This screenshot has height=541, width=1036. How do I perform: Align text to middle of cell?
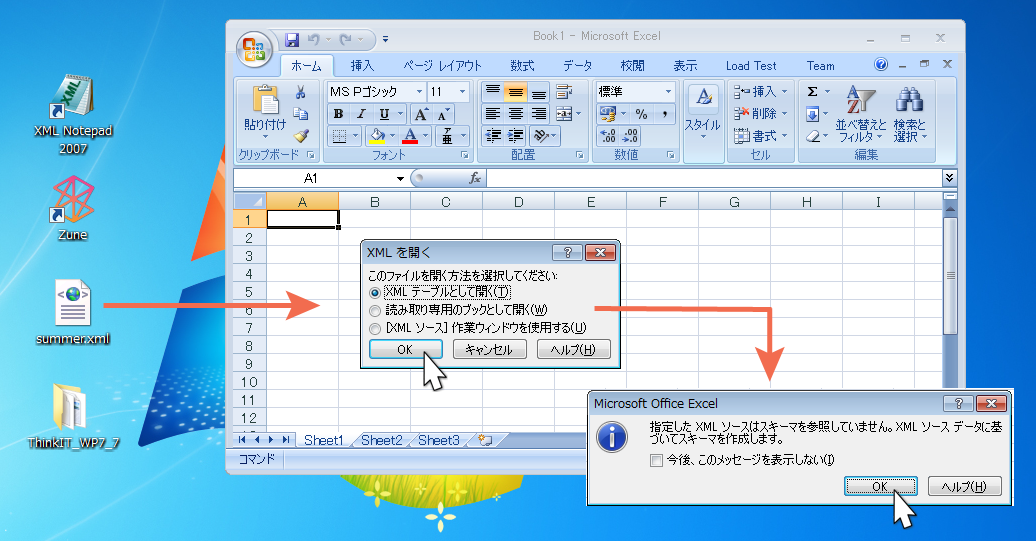pos(516,91)
